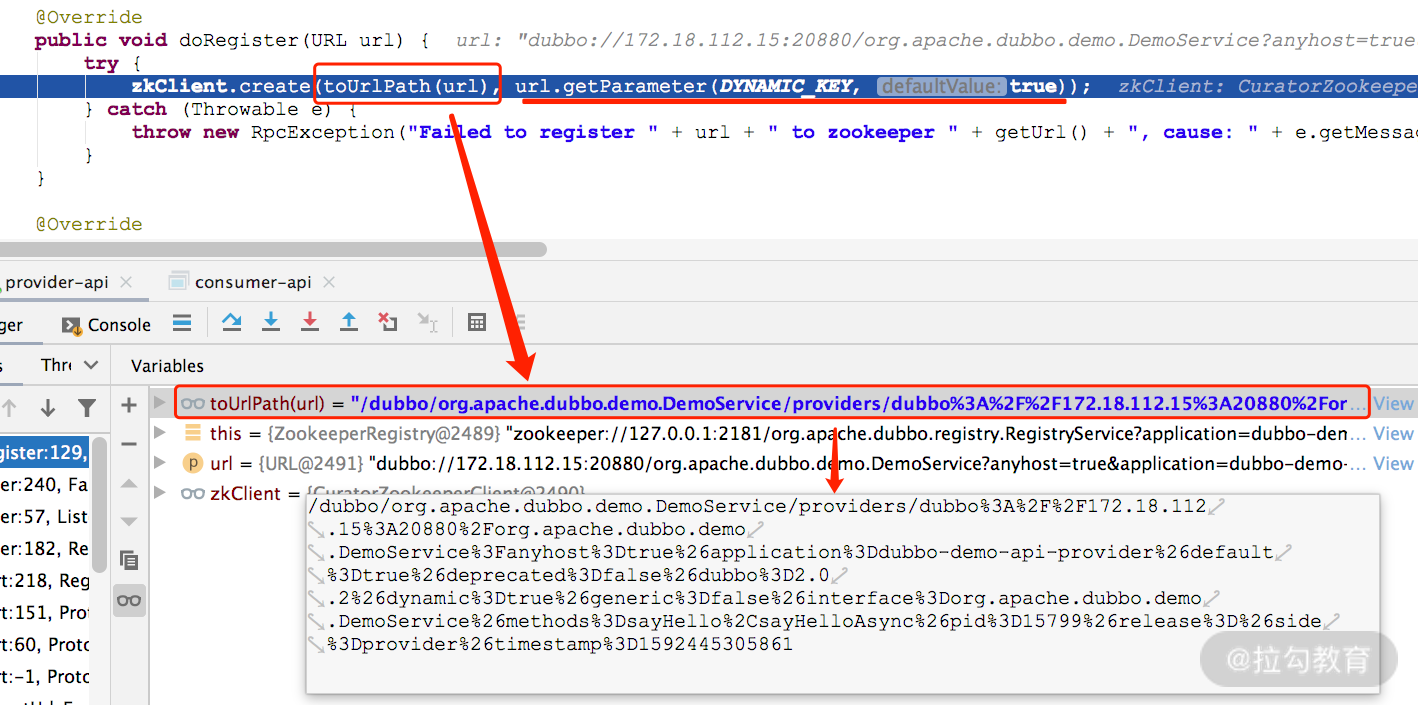Viewport: 1418px width, 705px height.
Task: Expand the toUrlPath(url) variable node
Action: point(160,403)
